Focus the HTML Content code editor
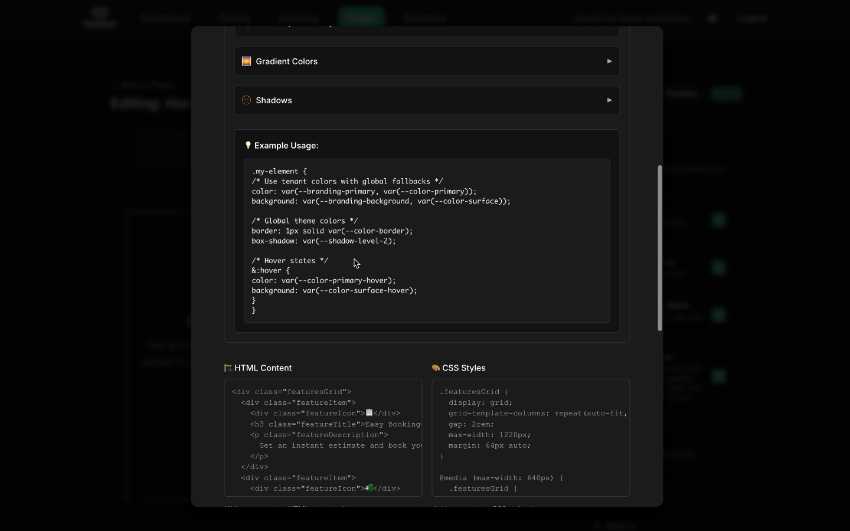This screenshot has height=531, width=850. click(323, 438)
